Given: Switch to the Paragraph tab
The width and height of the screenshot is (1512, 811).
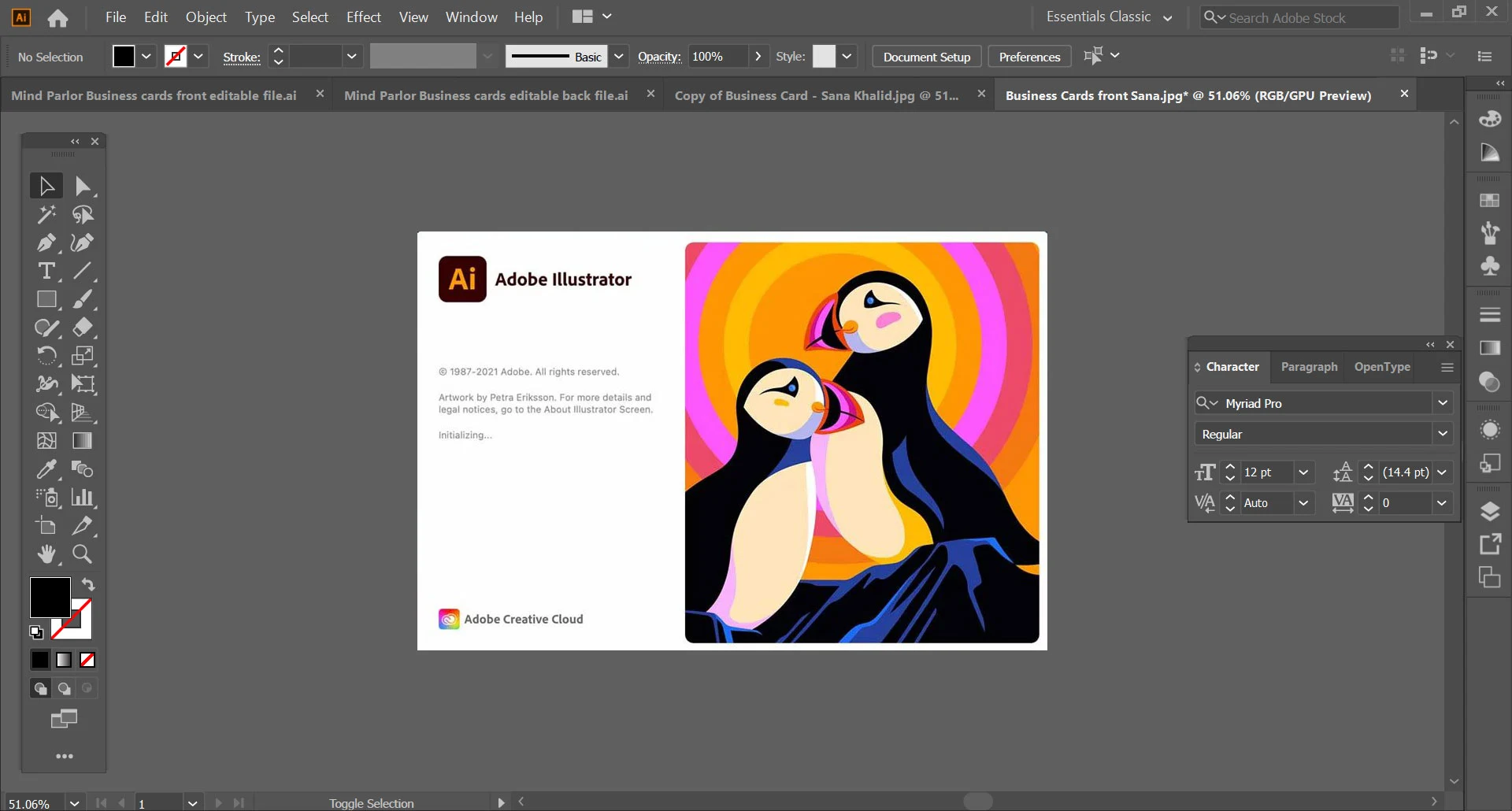Looking at the screenshot, I should point(1309,367).
